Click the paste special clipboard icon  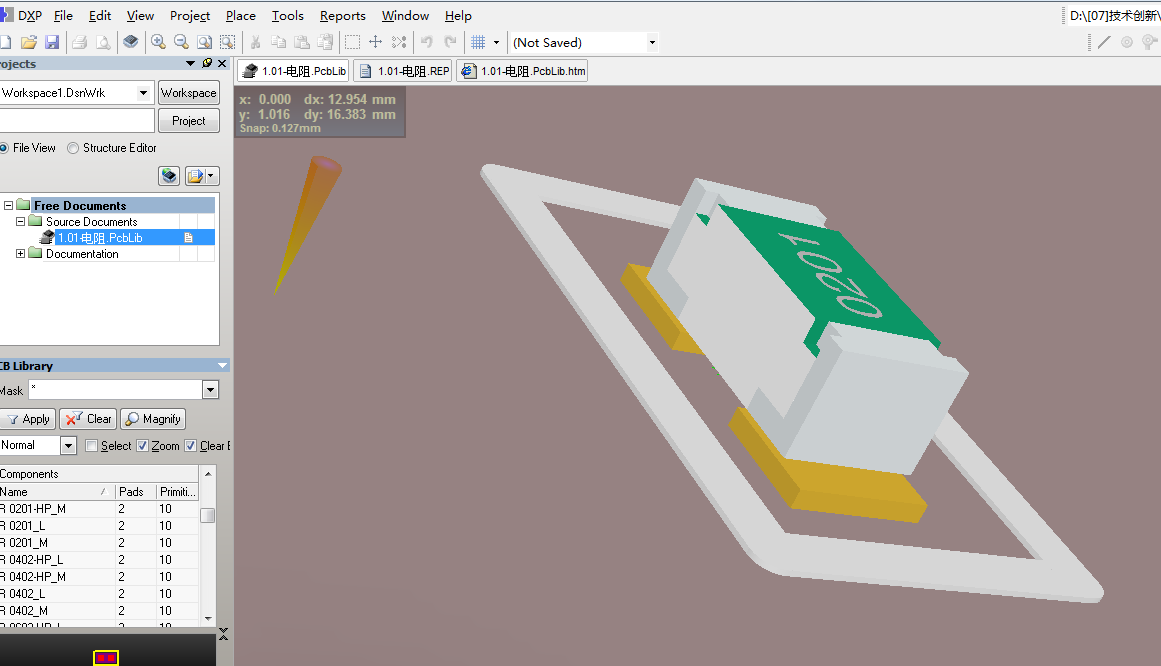pos(325,42)
